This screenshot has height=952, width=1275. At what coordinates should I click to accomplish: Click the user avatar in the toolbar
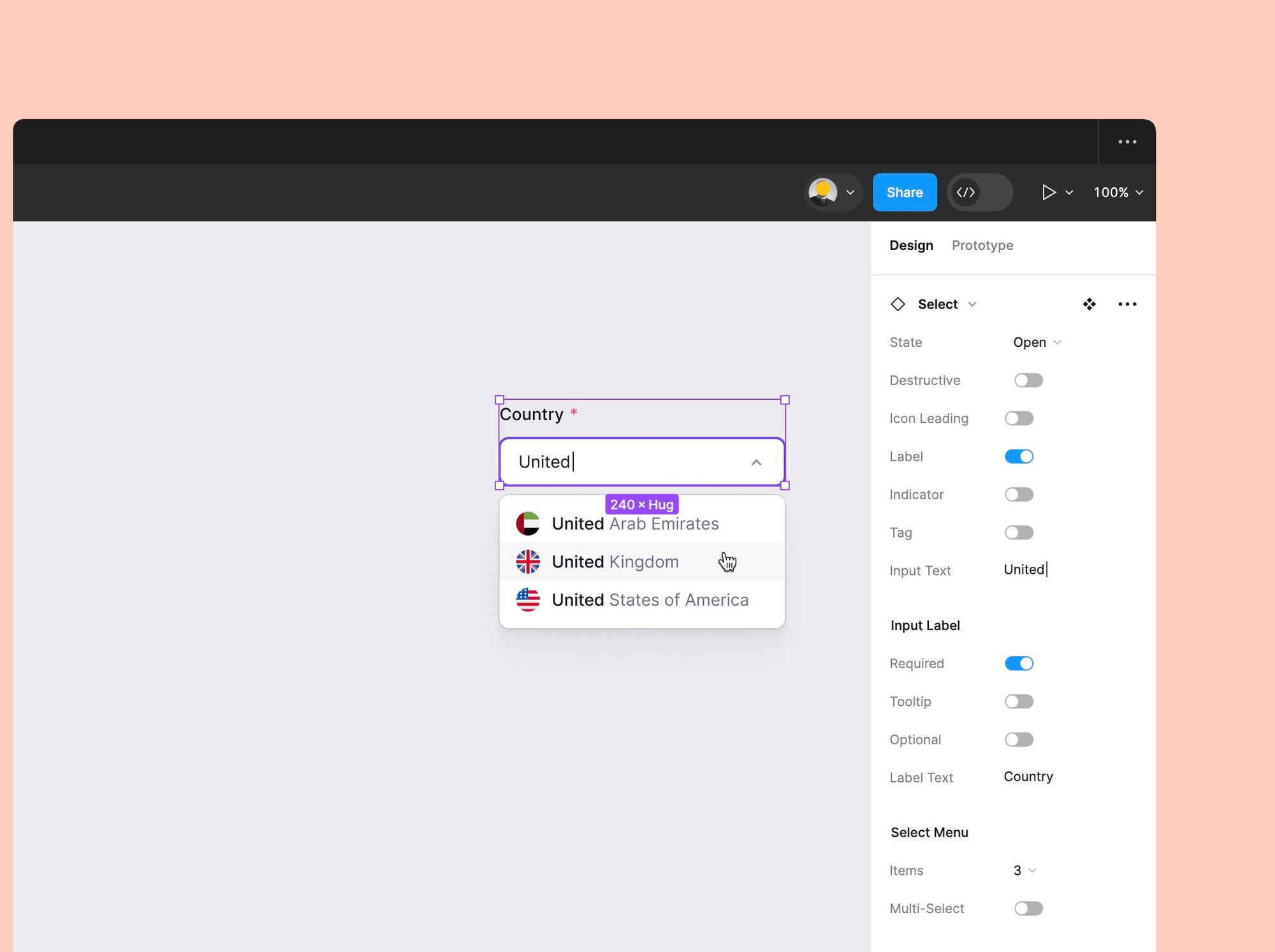[x=824, y=192]
